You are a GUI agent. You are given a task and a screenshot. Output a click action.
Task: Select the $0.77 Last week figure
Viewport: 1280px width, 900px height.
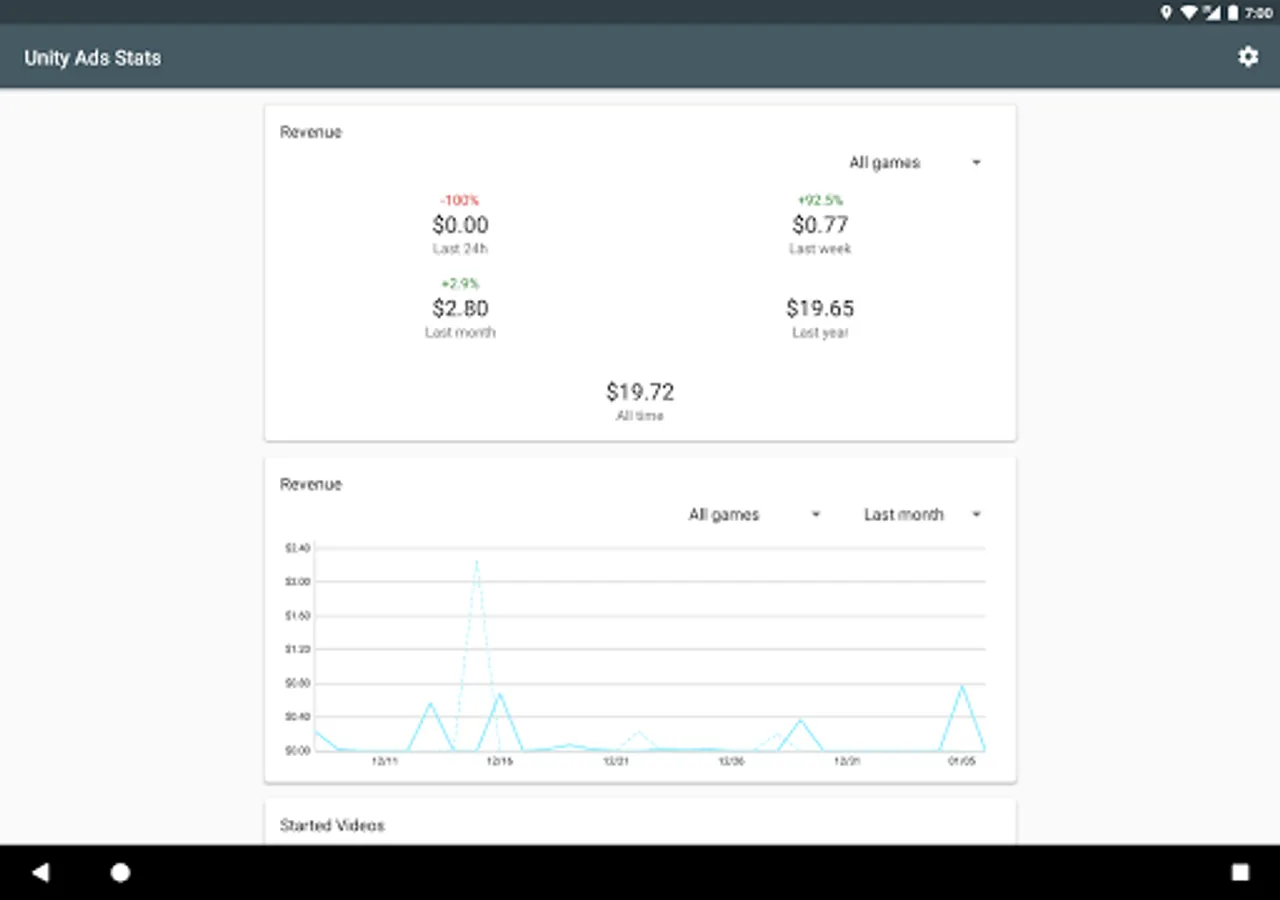pyautogui.click(x=820, y=225)
